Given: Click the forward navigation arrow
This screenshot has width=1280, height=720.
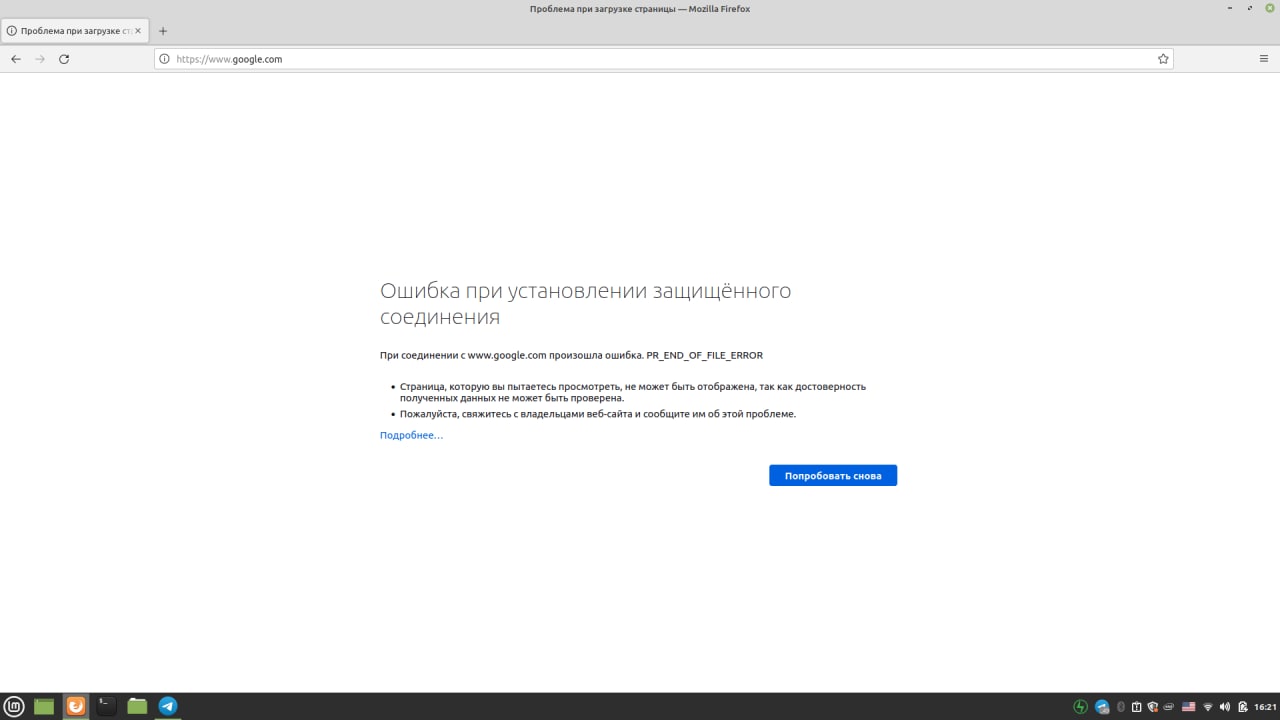Looking at the screenshot, I should point(40,59).
